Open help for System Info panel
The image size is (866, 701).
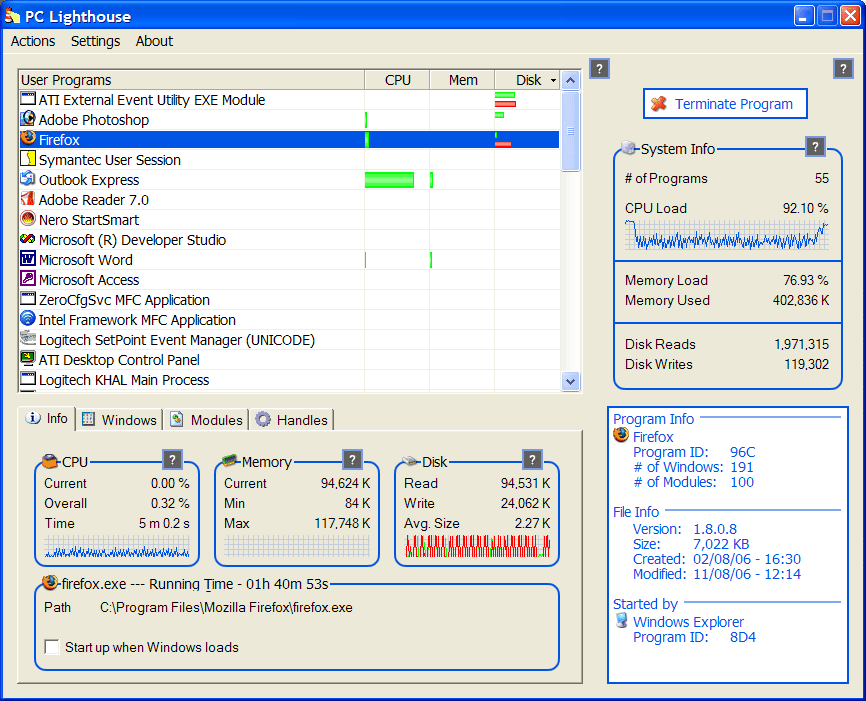tap(815, 147)
